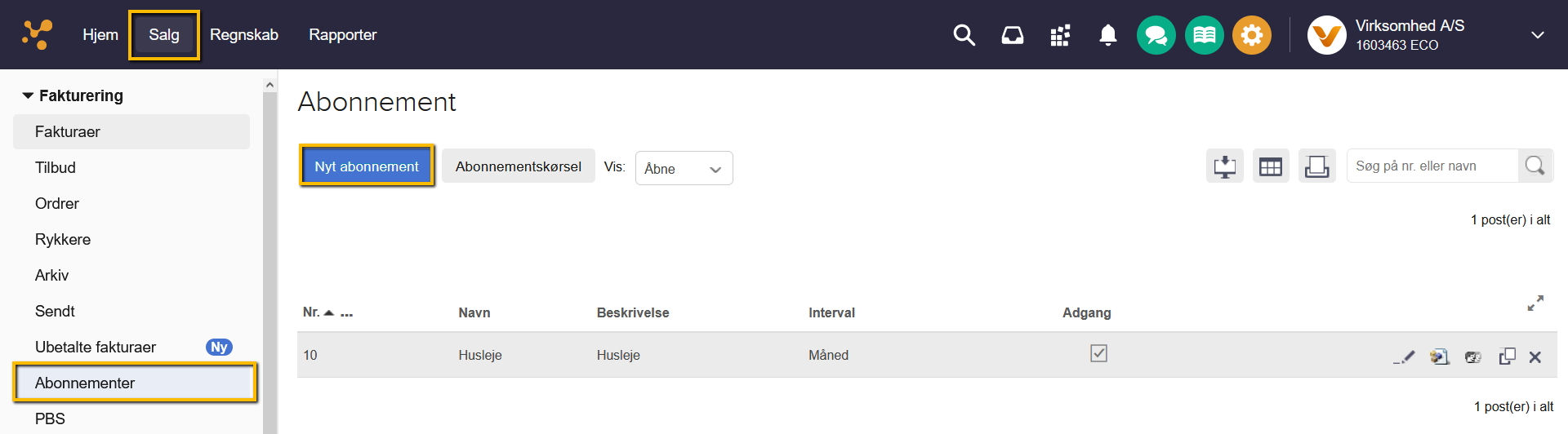Toggle the Adgang checkbox for Husleje
The height and width of the screenshot is (434, 1568).
(1098, 353)
